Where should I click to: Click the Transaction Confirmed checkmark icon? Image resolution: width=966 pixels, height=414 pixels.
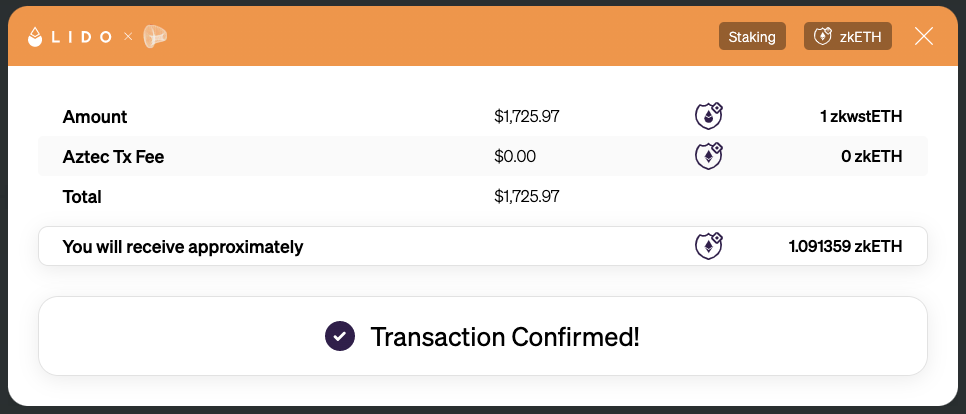[x=340, y=336]
